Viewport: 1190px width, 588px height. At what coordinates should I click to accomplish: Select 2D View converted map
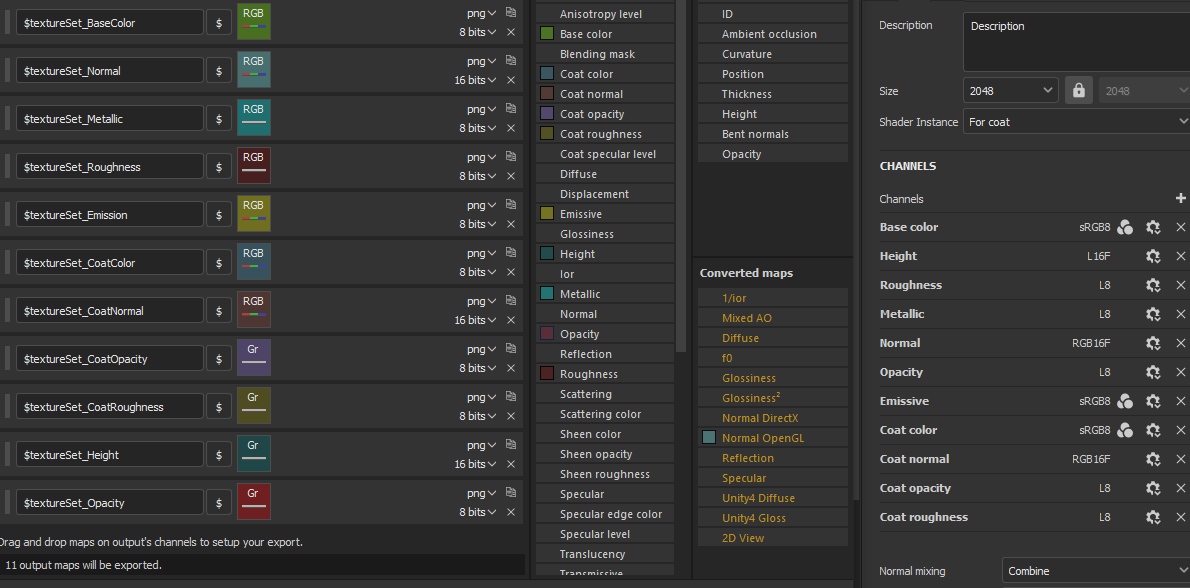(773, 538)
